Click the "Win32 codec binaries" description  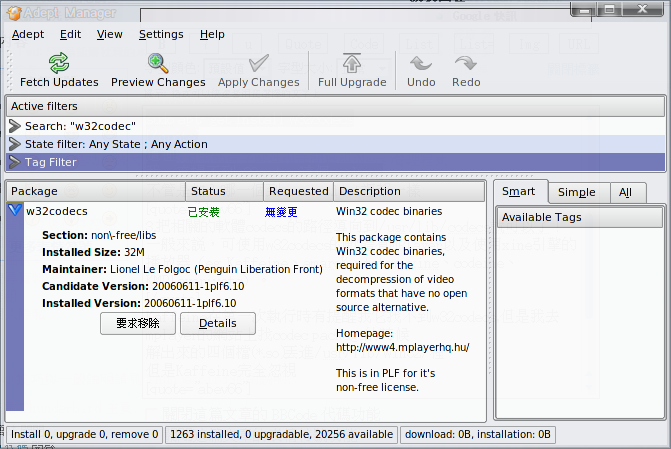pos(389,211)
